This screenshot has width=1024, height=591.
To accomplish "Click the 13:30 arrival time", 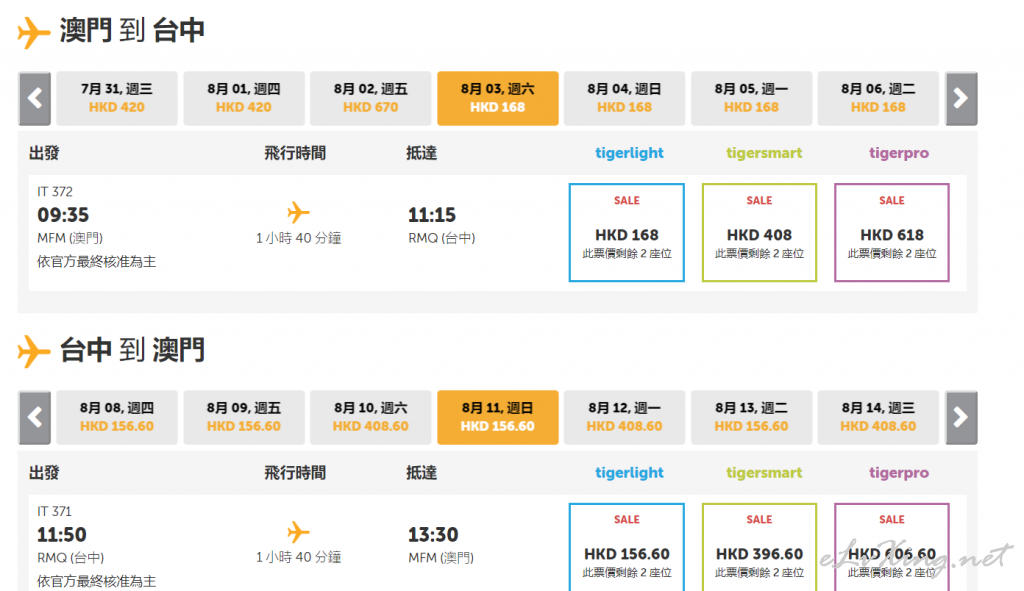I will (433, 535).
